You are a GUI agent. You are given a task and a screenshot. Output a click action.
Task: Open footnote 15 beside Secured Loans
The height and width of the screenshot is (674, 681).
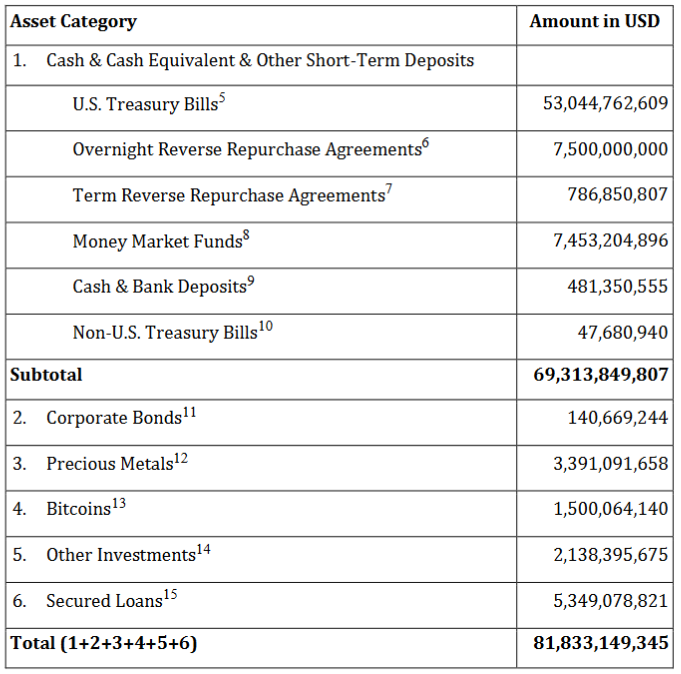pyautogui.click(x=170, y=596)
